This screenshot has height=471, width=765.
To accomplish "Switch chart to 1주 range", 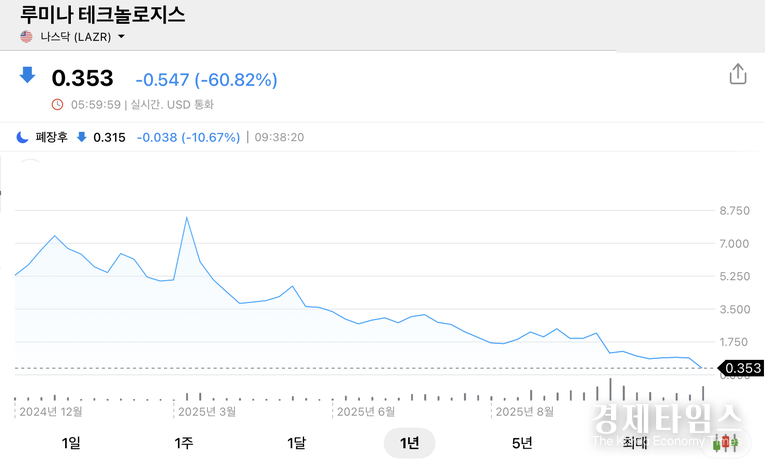I will click(183, 443).
